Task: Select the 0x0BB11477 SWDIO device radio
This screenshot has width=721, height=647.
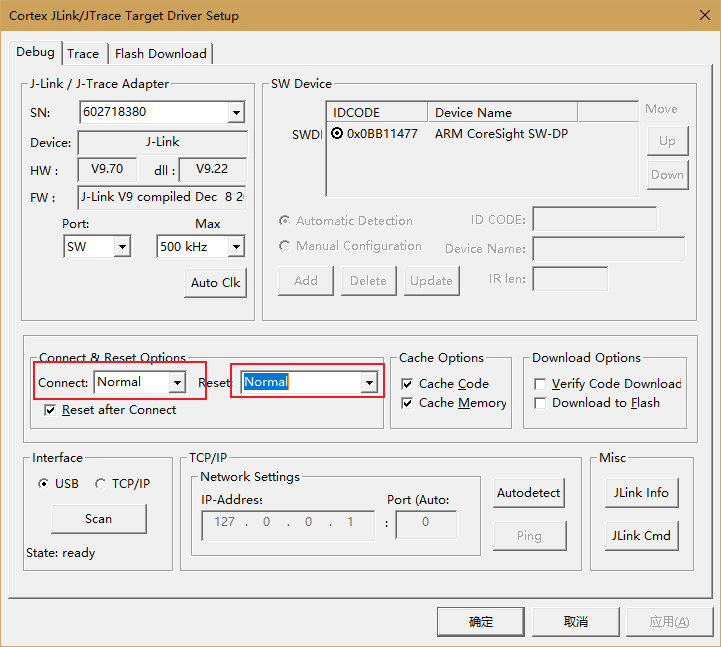Action: pos(337,133)
